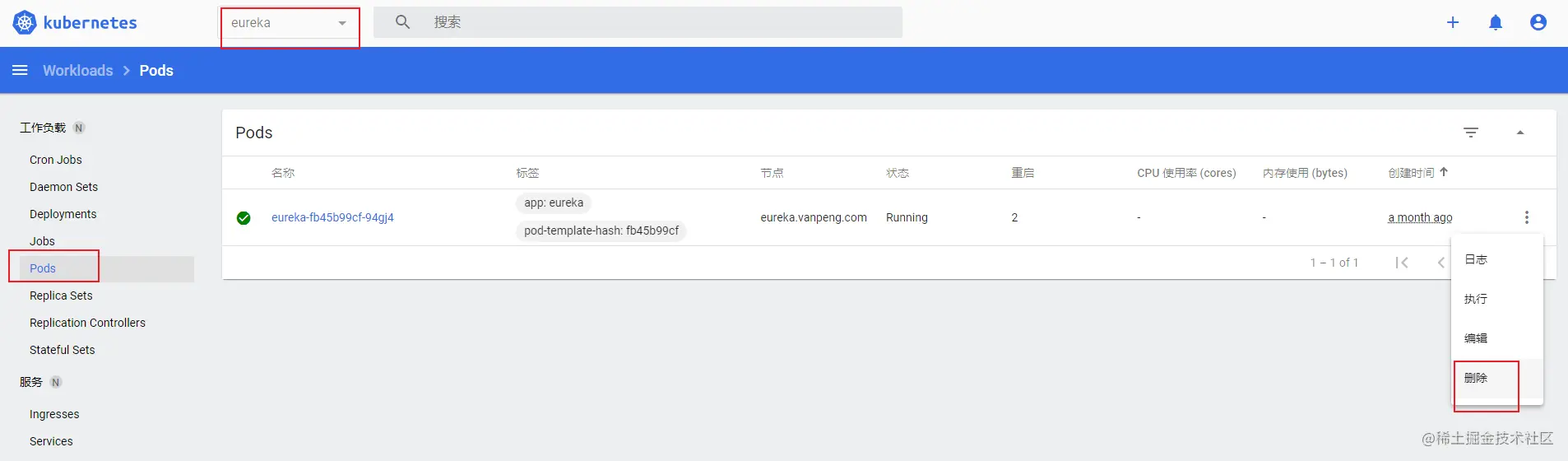The height and width of the screenshot is (461, 1568).
Task: Go to first page pagination button
Action: coord(1402,263)
